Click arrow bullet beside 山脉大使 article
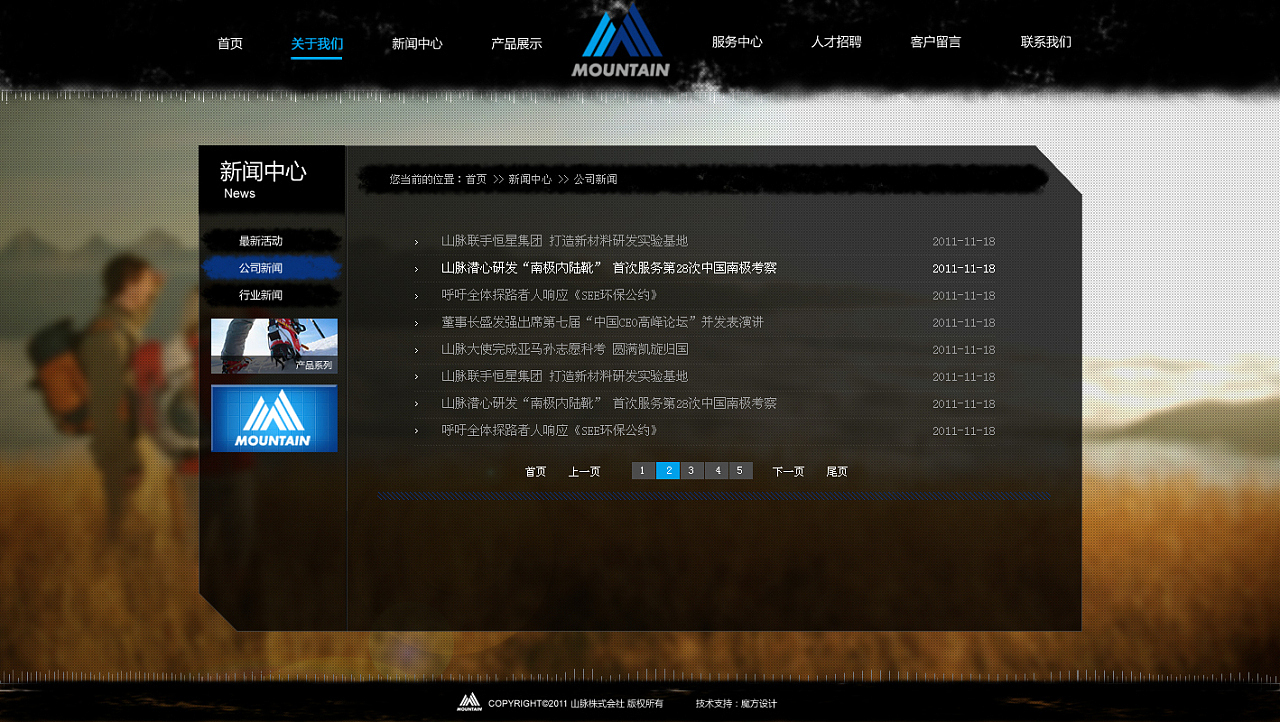Image resolution: width=1280 pixels, height=722 pixels. [416, 350]
